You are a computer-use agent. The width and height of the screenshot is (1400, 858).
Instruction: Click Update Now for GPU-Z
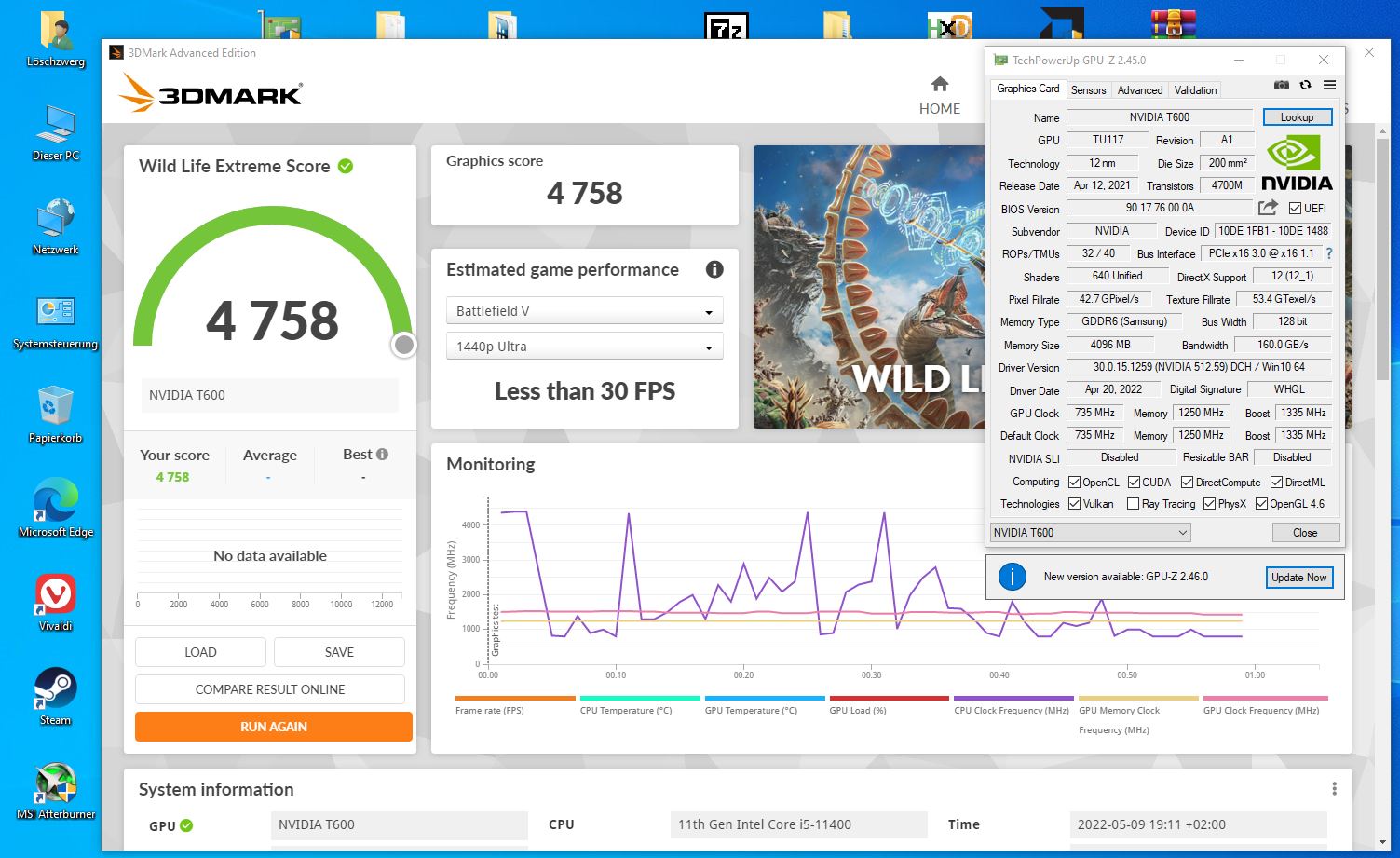pos(1298,578)
